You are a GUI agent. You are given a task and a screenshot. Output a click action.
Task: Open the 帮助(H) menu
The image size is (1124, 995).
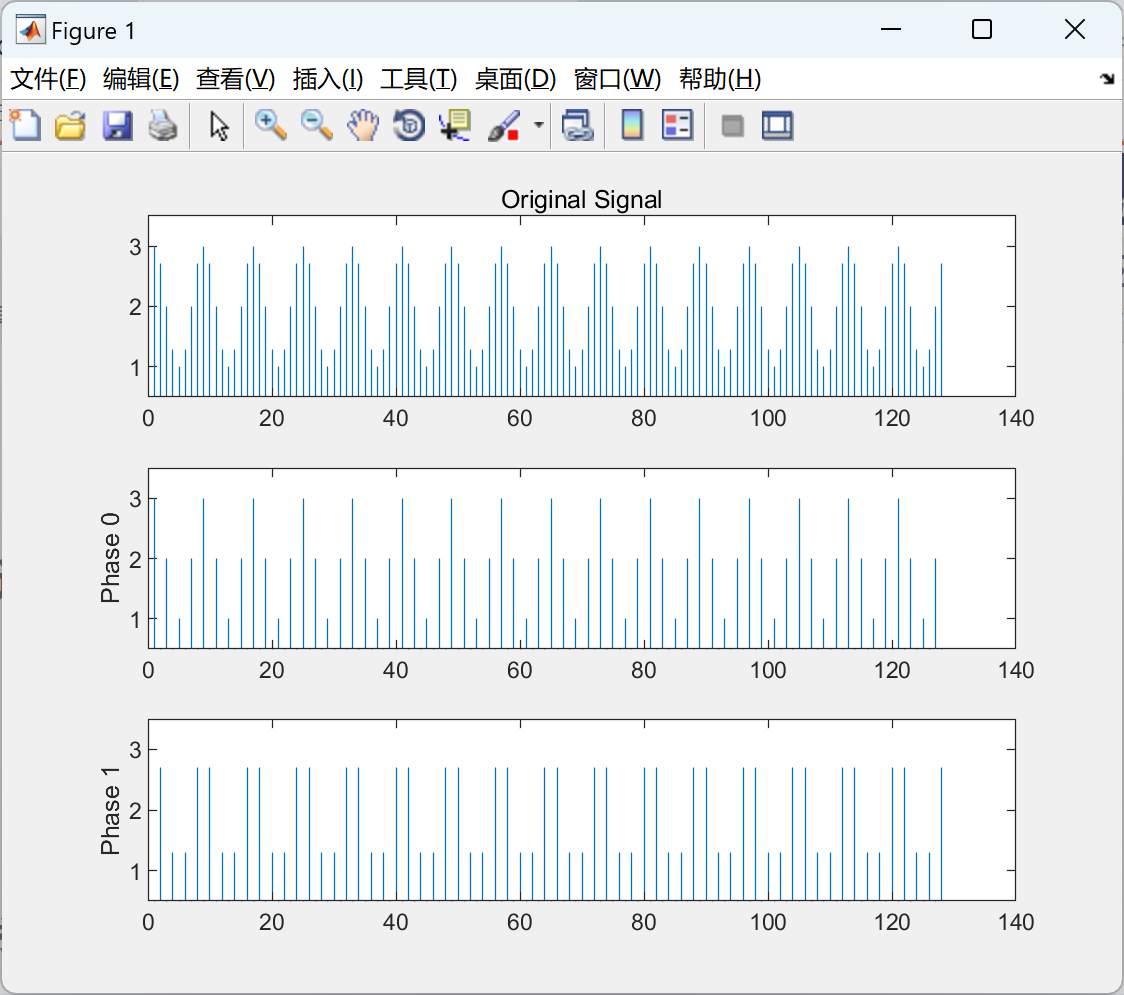(x=720, y=79)
